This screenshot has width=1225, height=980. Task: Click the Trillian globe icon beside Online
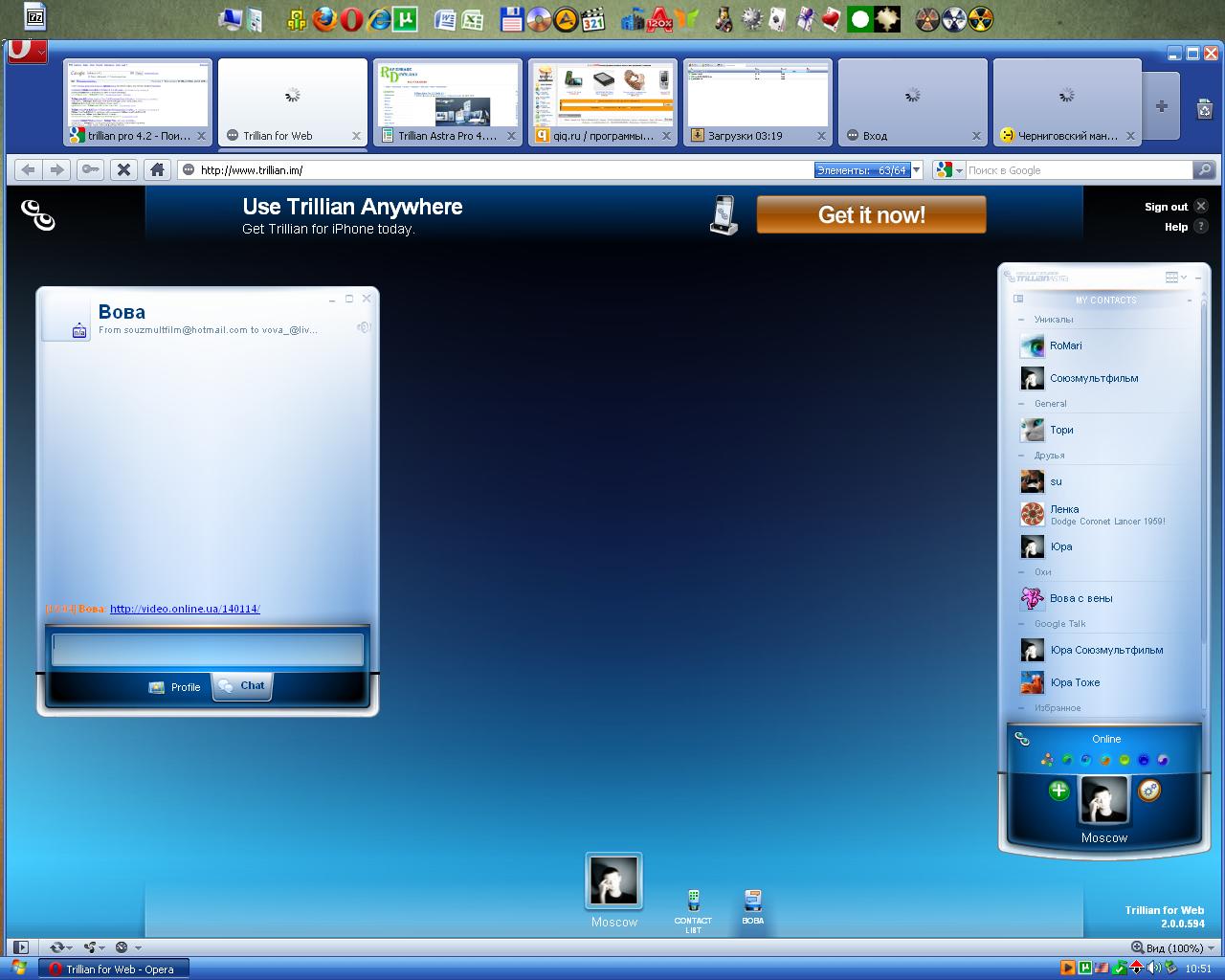click(1022, 739)
